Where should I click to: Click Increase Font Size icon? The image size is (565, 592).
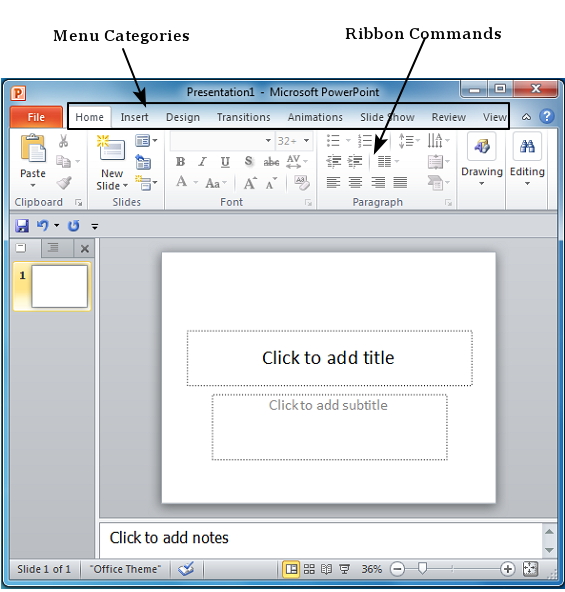click(x=250, y=183)
